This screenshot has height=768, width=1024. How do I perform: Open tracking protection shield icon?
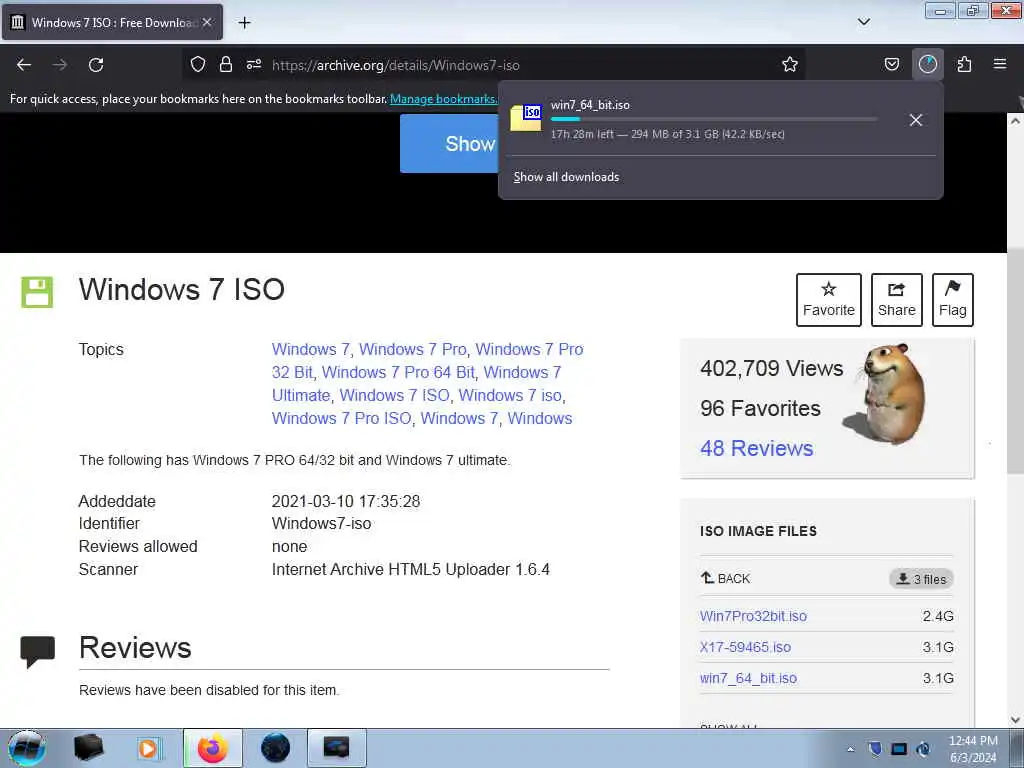coord(198,64)
